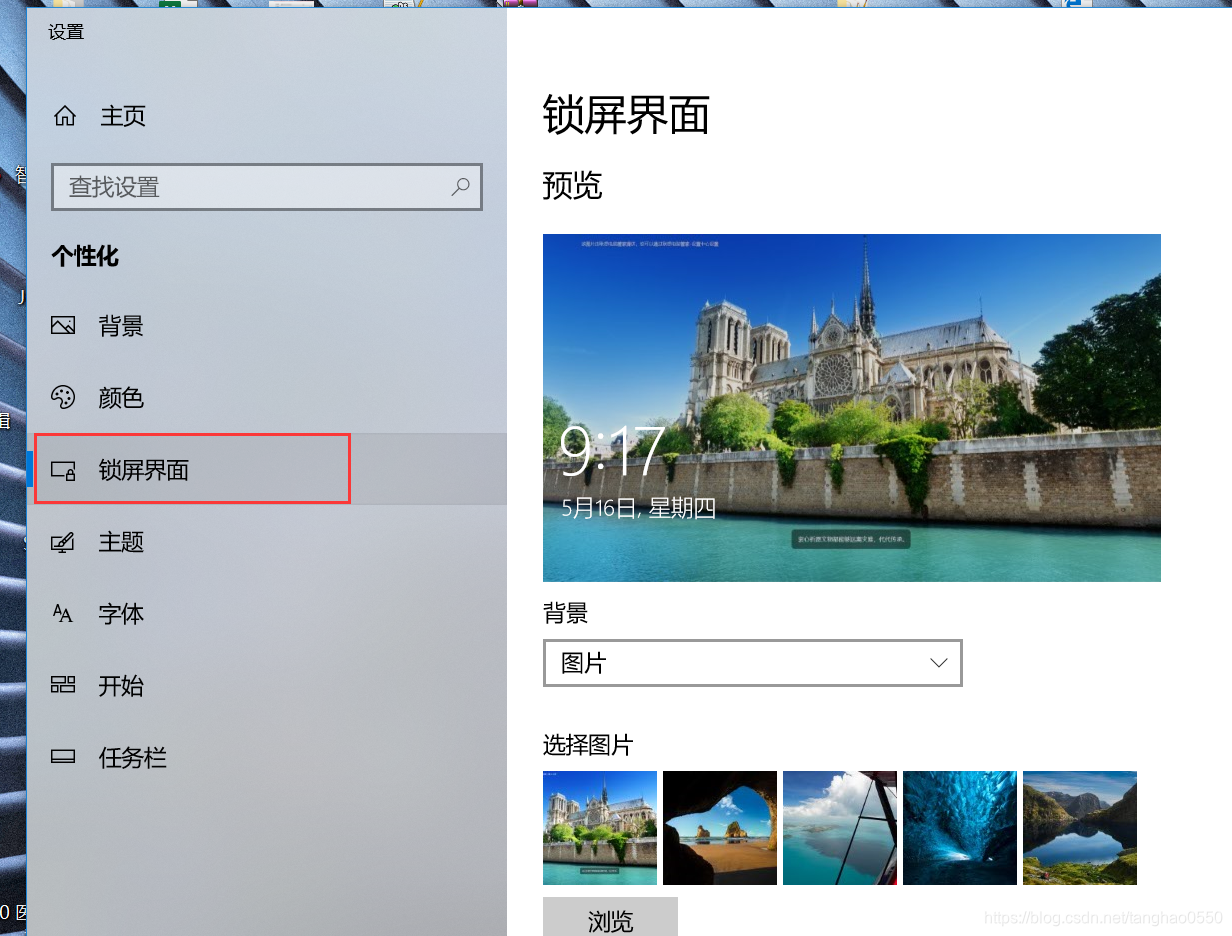Click the large lock screen preview image
1232x936 pixels.
(852, 408)
